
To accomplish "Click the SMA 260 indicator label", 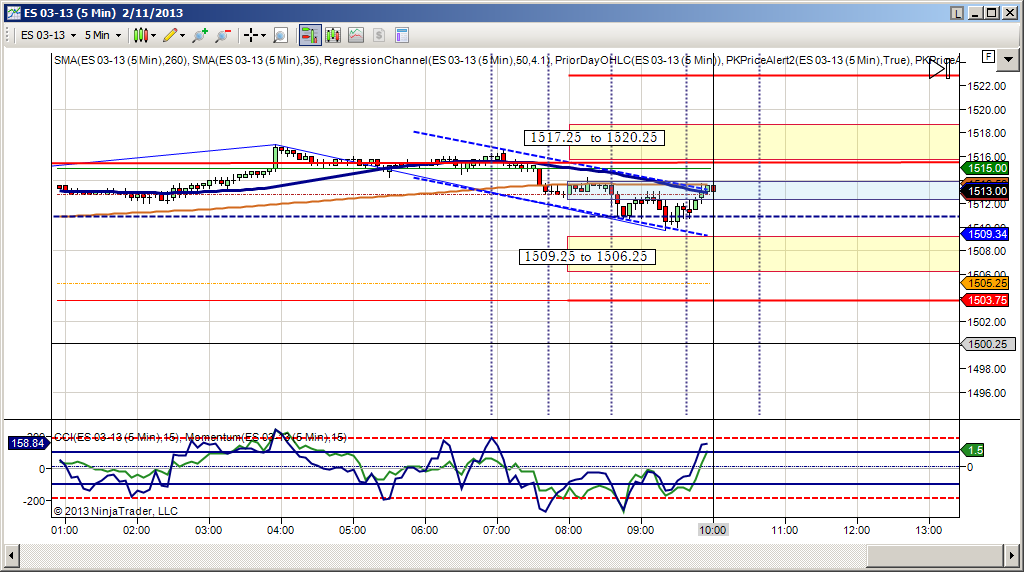I will coord(121,60).
